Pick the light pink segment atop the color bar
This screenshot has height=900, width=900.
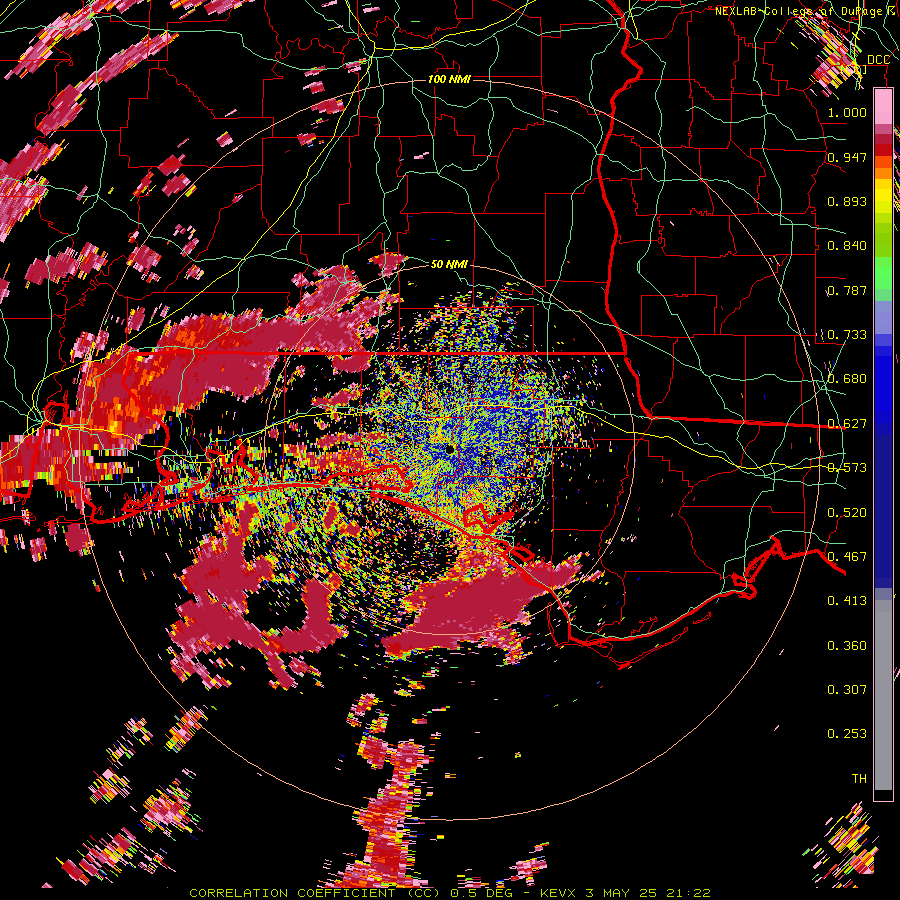point(883,107)
